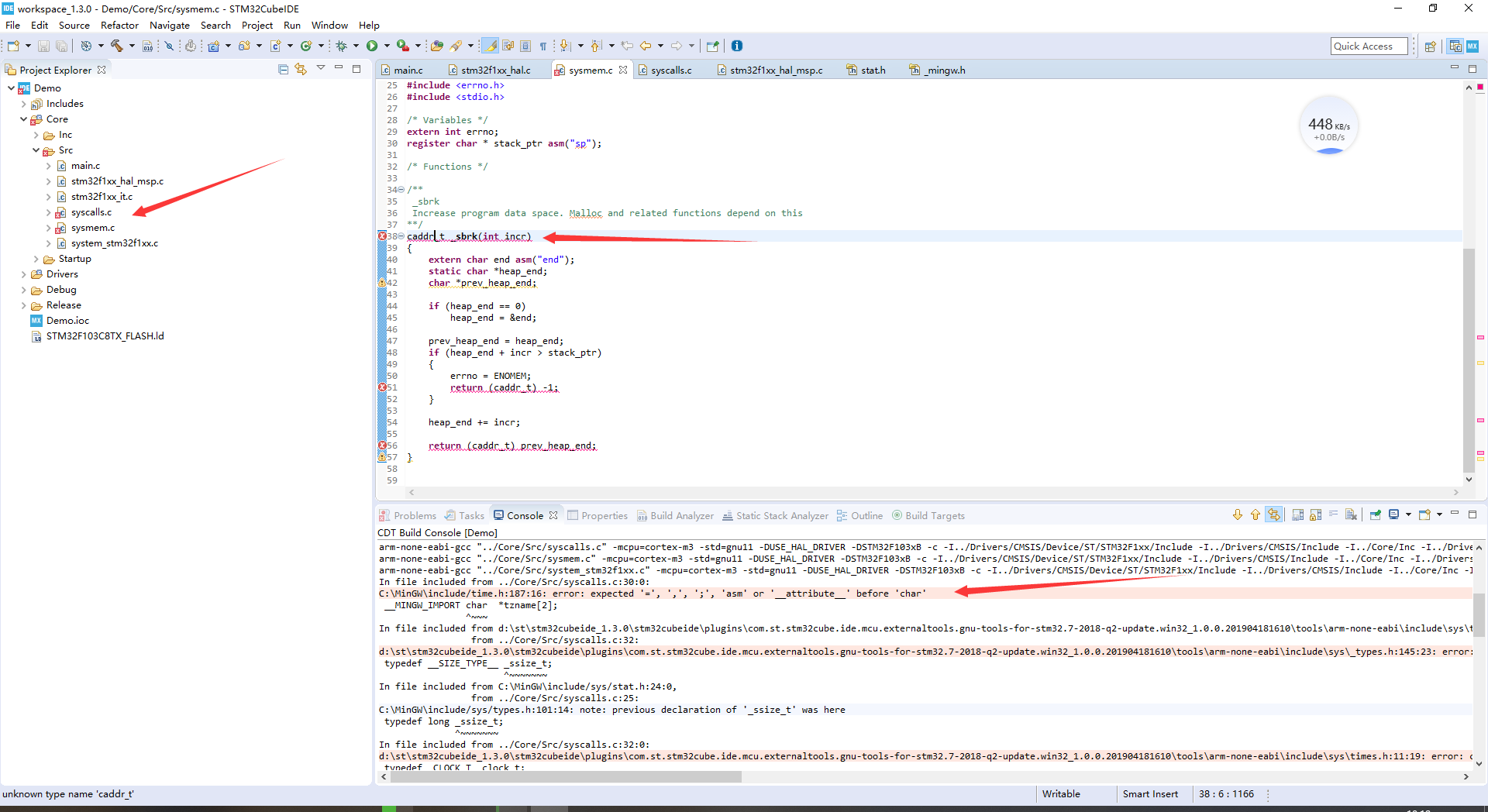Viewport: 1488px width, 812px height.
Task: Click the New C Source Folder icon
Action: point(244,46)
